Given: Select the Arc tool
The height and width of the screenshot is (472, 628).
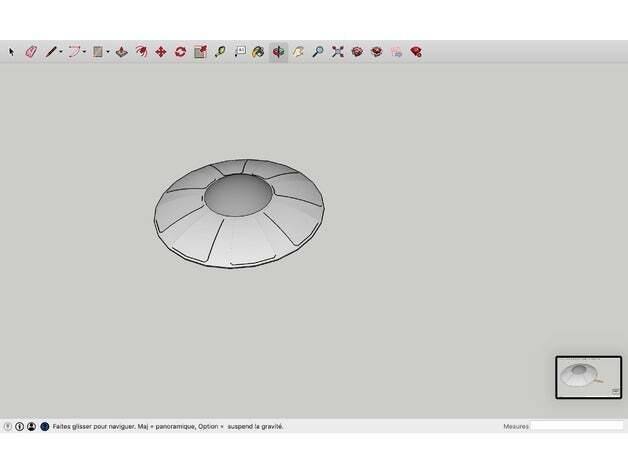Looking at the screenshot, I should tap(74, 52).
